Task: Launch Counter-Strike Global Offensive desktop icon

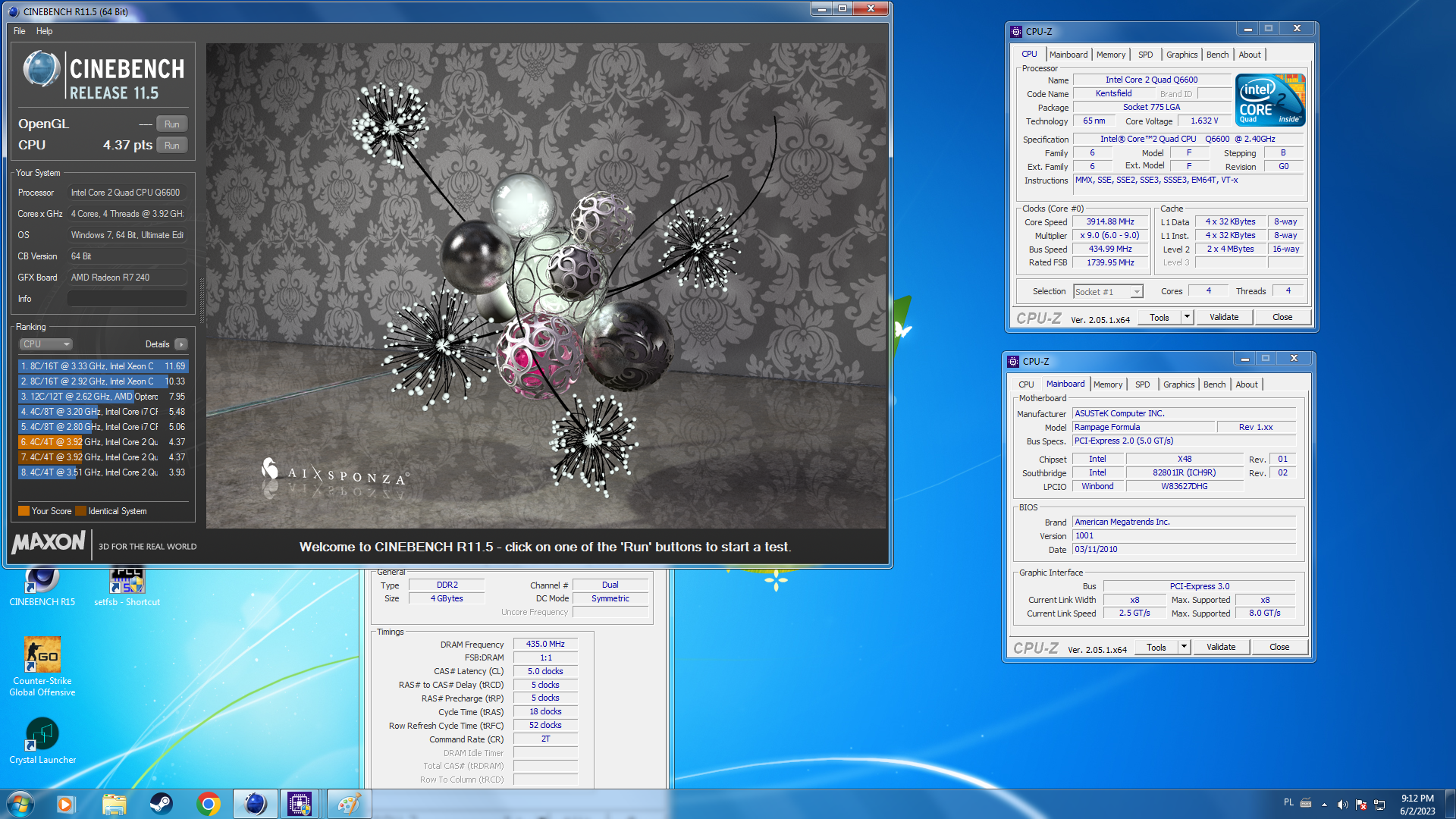Action: click(42, 667)
